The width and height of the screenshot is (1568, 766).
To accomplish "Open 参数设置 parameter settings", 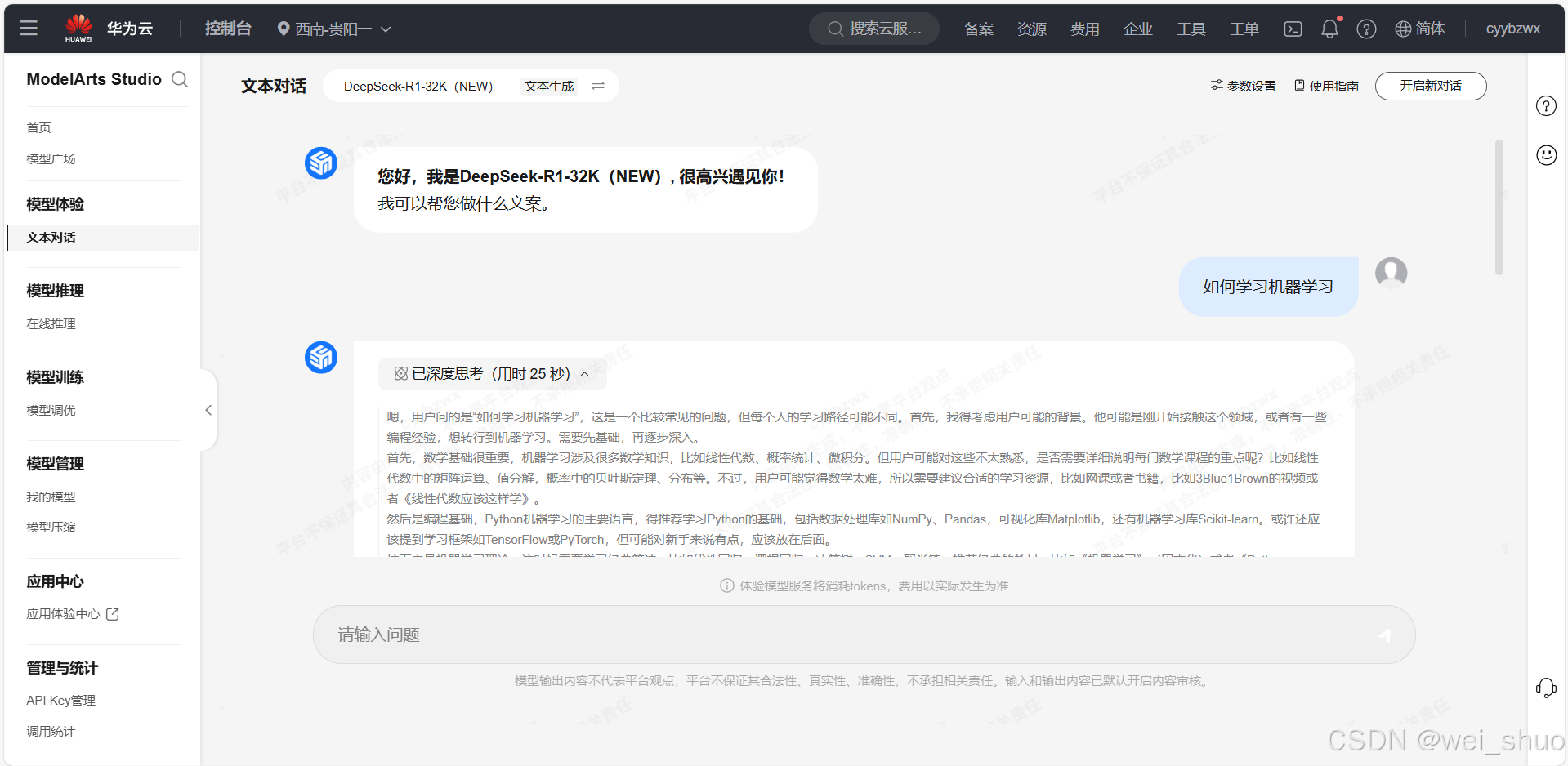I will [1244, 86].
